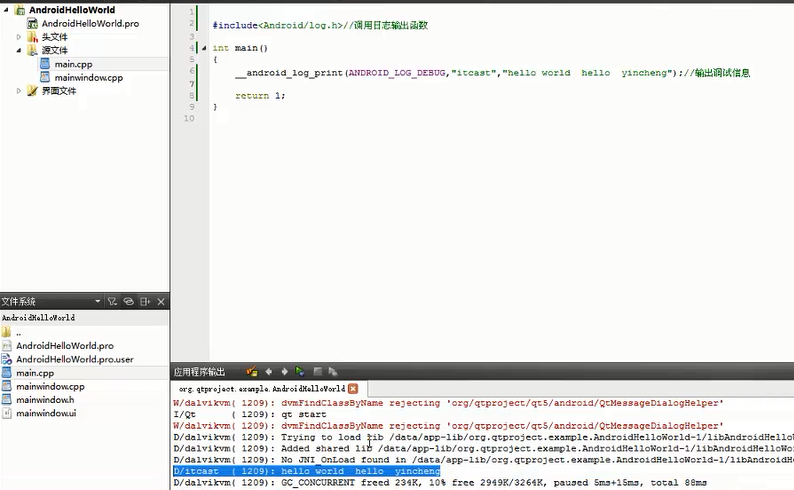Expand the 头文件 headers folder
Screen dimensions: 794x490
tap(19, 37)
